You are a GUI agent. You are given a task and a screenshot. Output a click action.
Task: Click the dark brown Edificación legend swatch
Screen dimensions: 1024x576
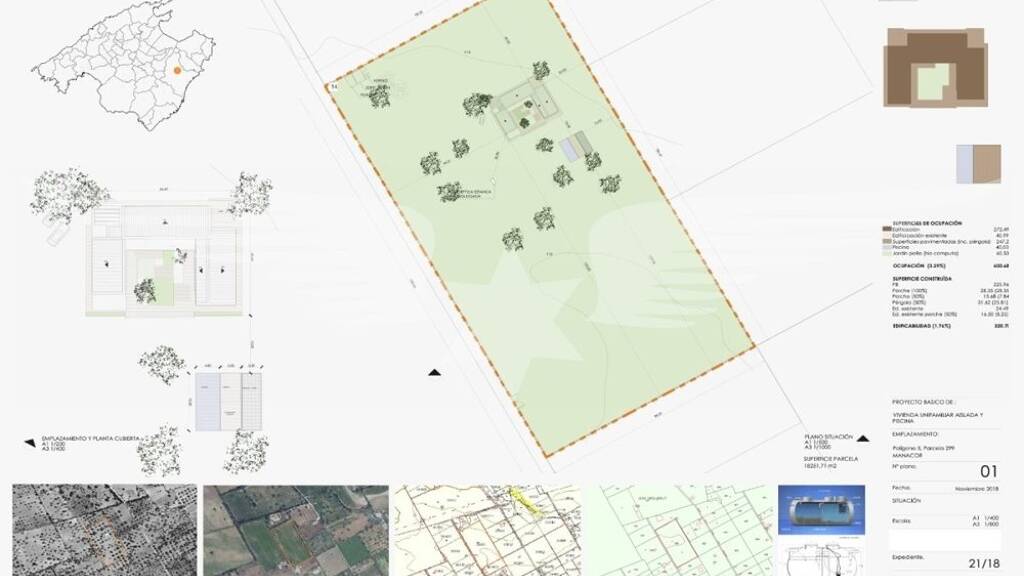pos(886,228)
